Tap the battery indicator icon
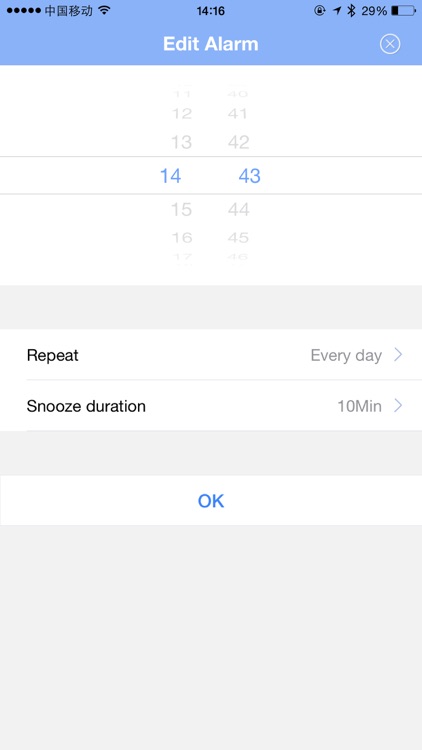 click(403, 10)
